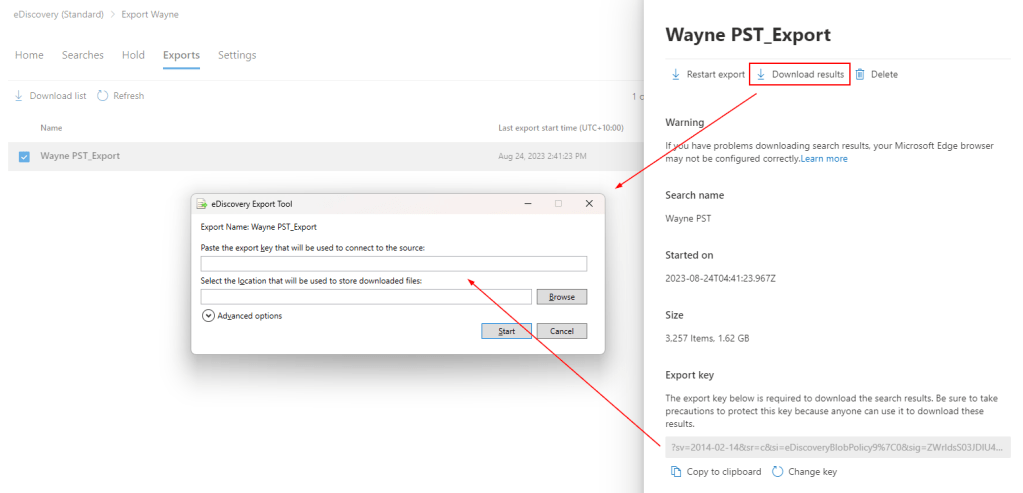Click the Delete trash icon
The height and width of the screenshot is (493, 1023).
click(860, 75)
